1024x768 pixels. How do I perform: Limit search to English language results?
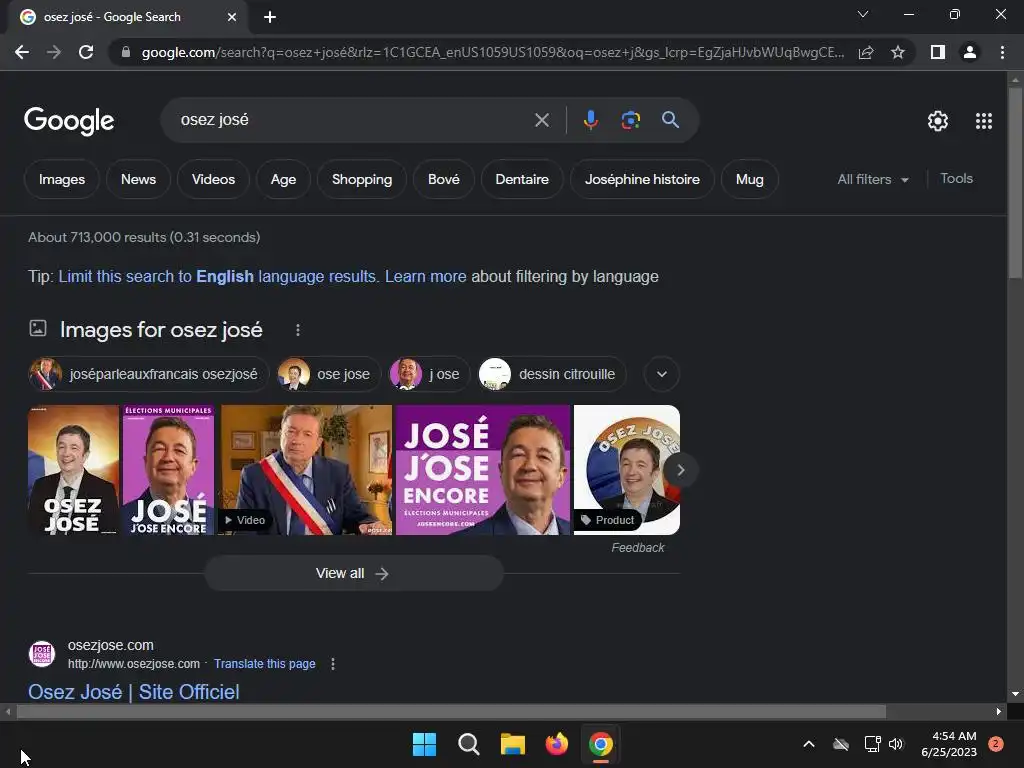click(x=217, y=276)
